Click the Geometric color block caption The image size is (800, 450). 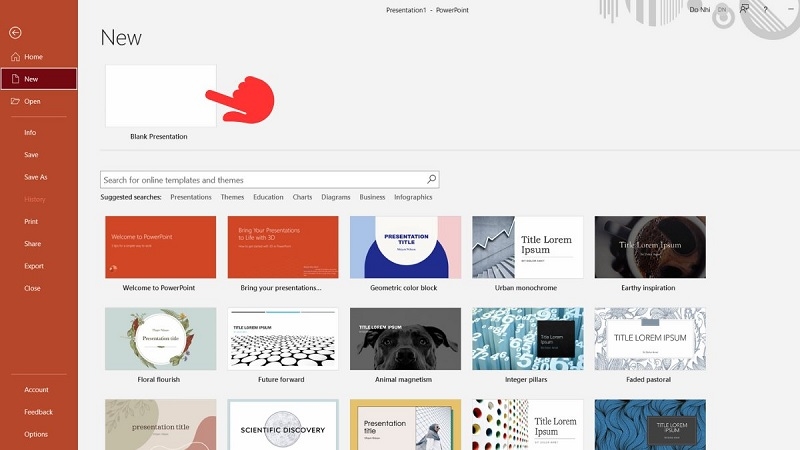pyautogui.click(x=404, y=288)
